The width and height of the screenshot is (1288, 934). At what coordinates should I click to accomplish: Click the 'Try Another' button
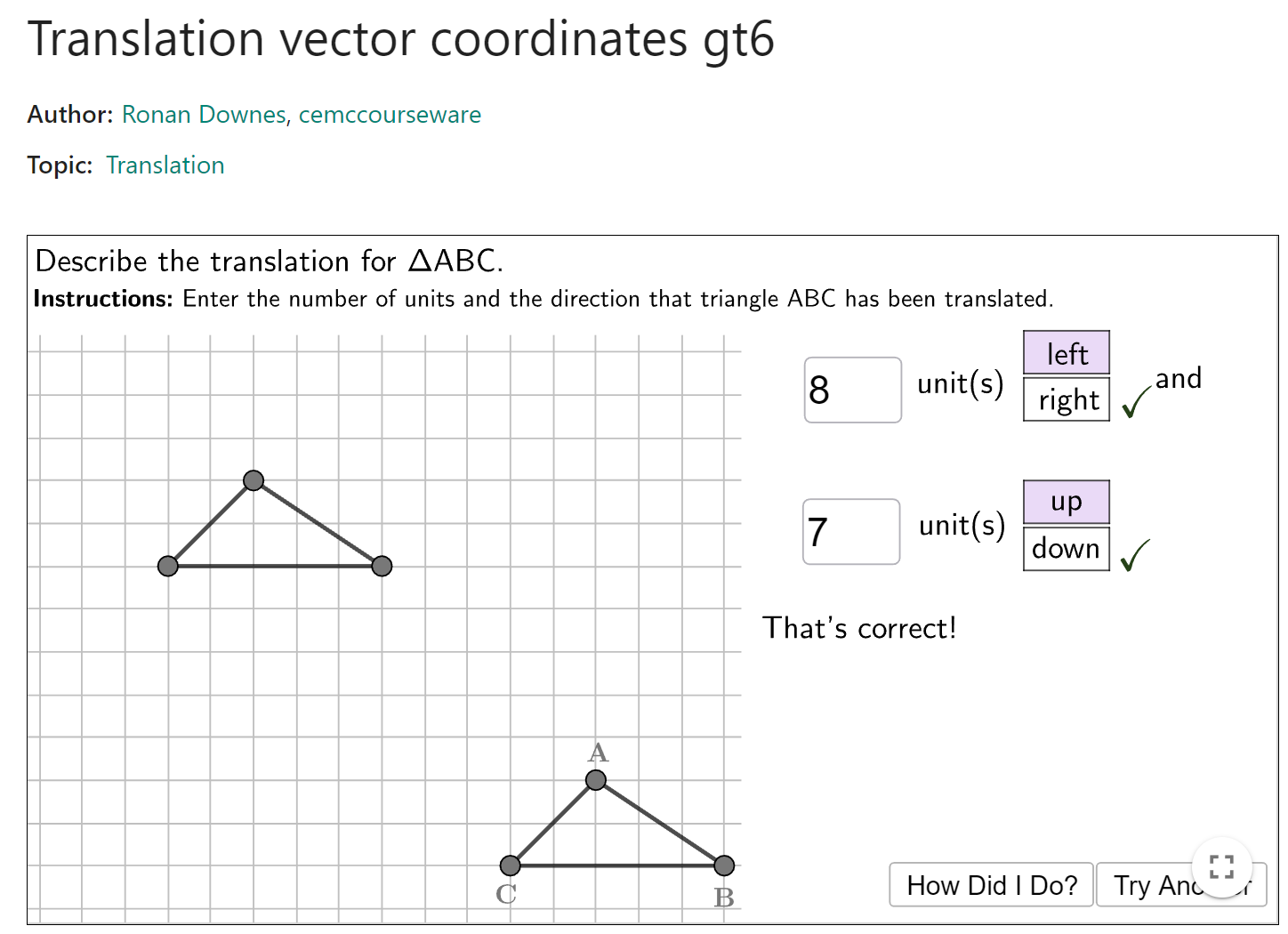[1181, 885]
